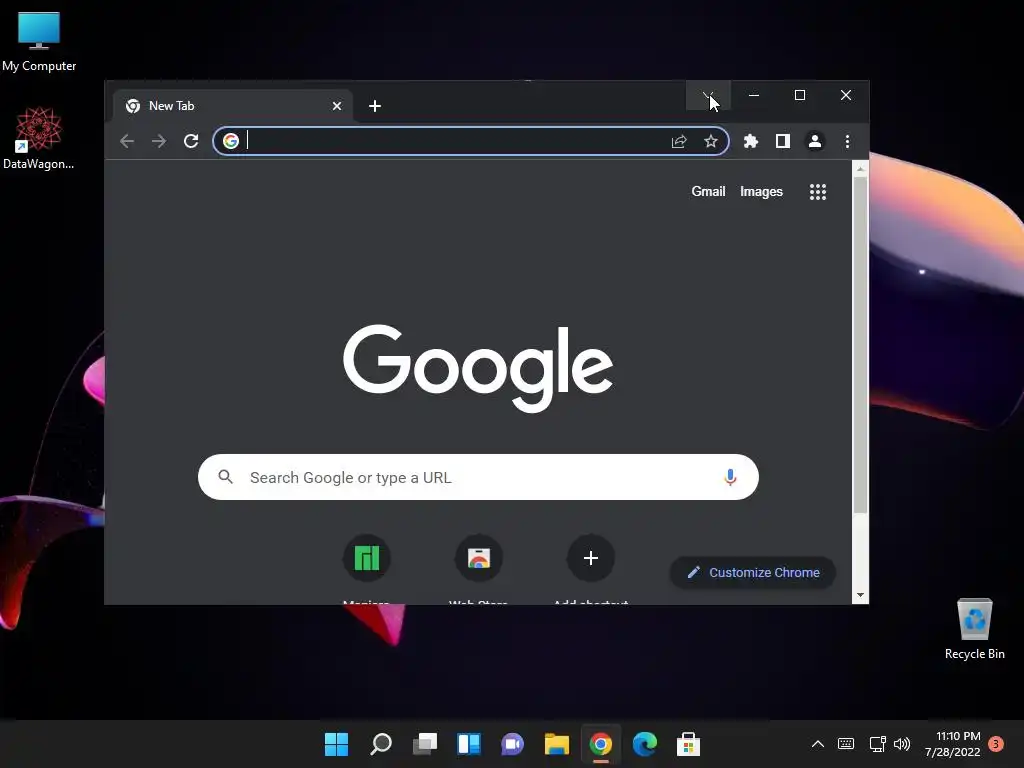Open the Web Store shortcut tile
This screenshot has height=768, width=1024.
pyautogui.click(x=479, y=558)
